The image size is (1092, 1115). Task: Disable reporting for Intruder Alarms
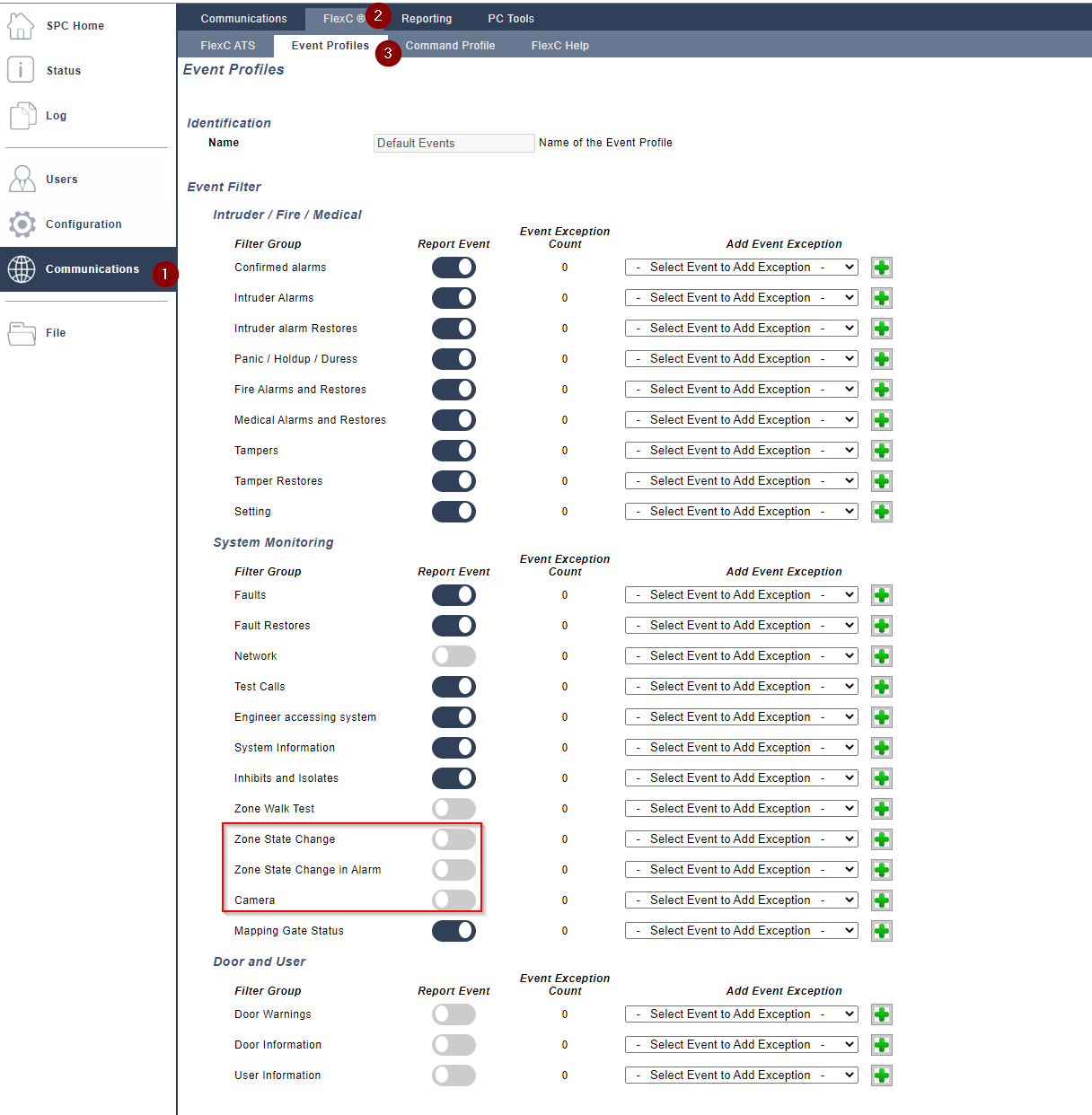[454, 297]
